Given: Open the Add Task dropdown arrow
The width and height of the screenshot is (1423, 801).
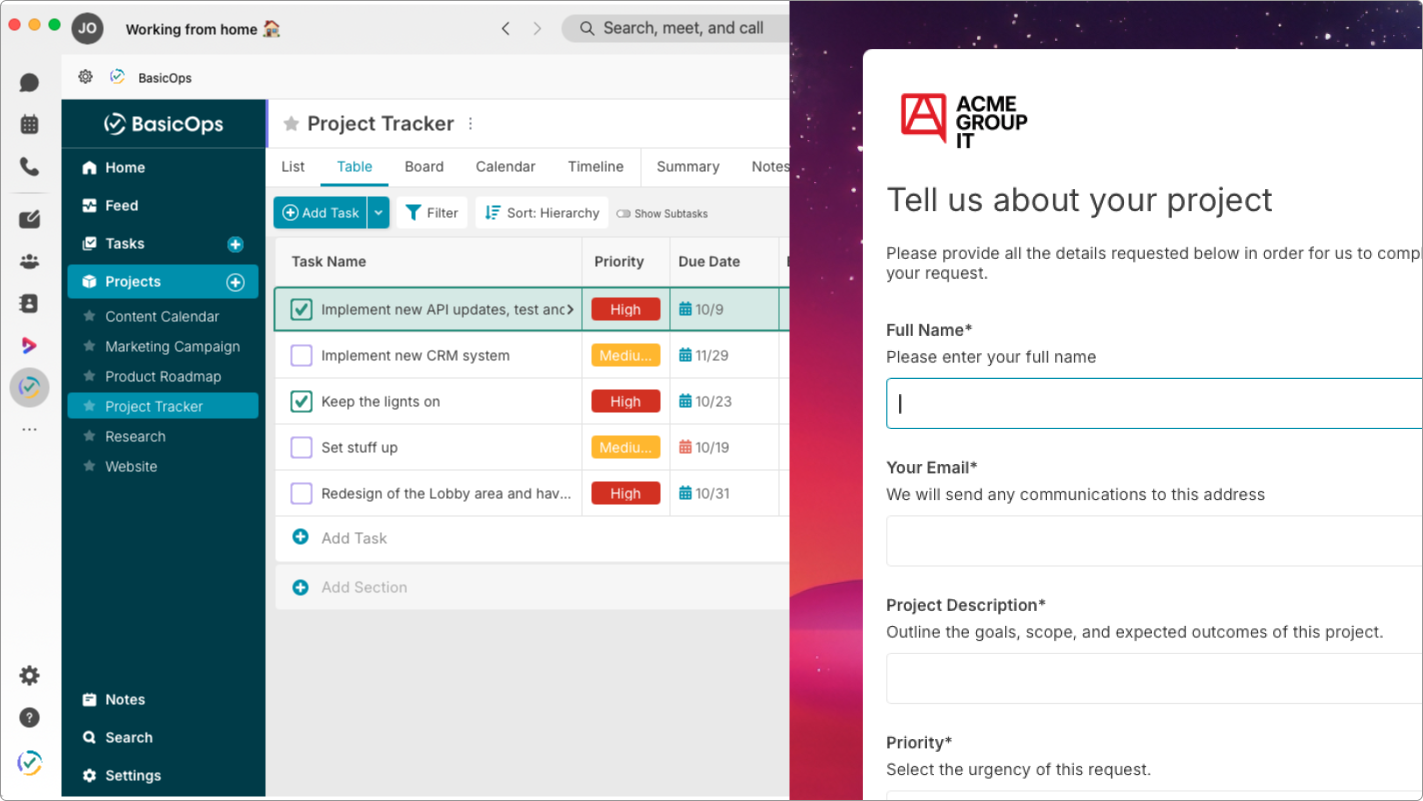Looking at the screenshot, I should (378, 213).
